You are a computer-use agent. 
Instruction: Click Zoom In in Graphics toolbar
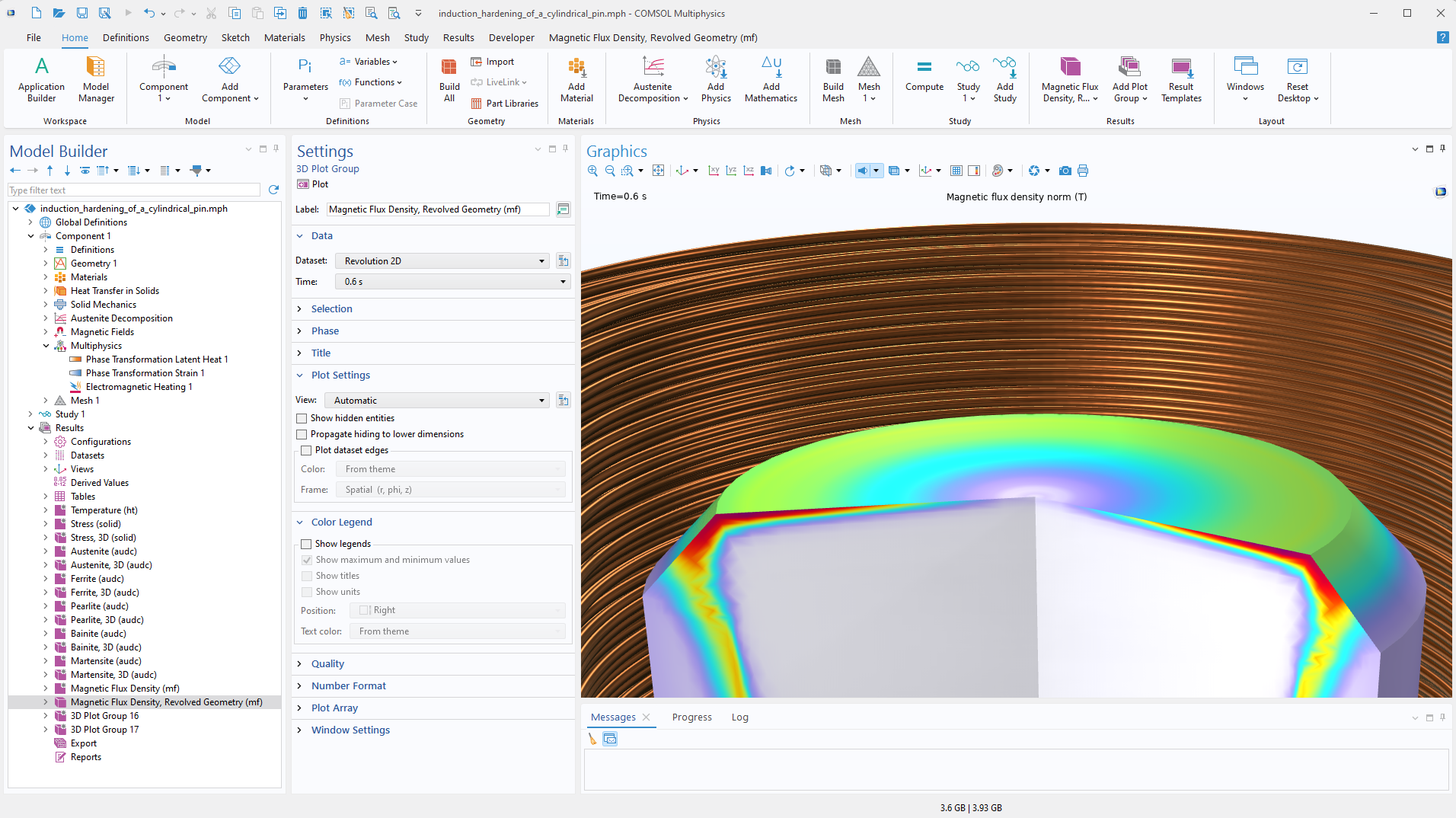[x=592, y=171]
